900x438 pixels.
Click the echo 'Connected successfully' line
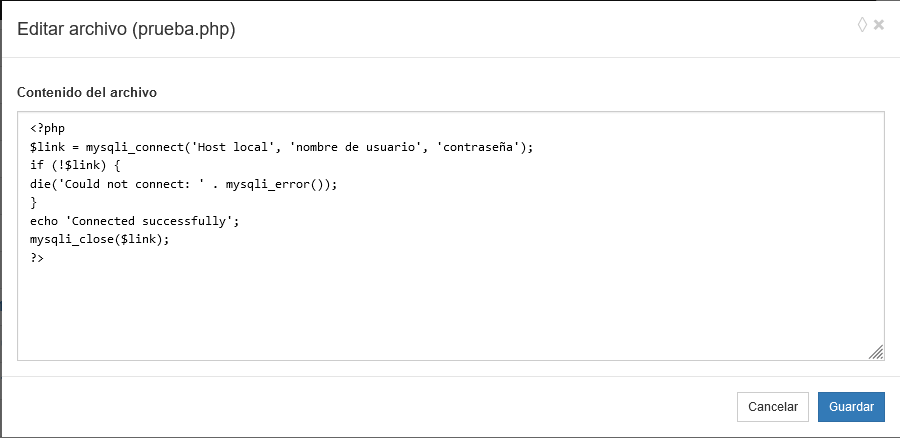(x=135, y=221)
